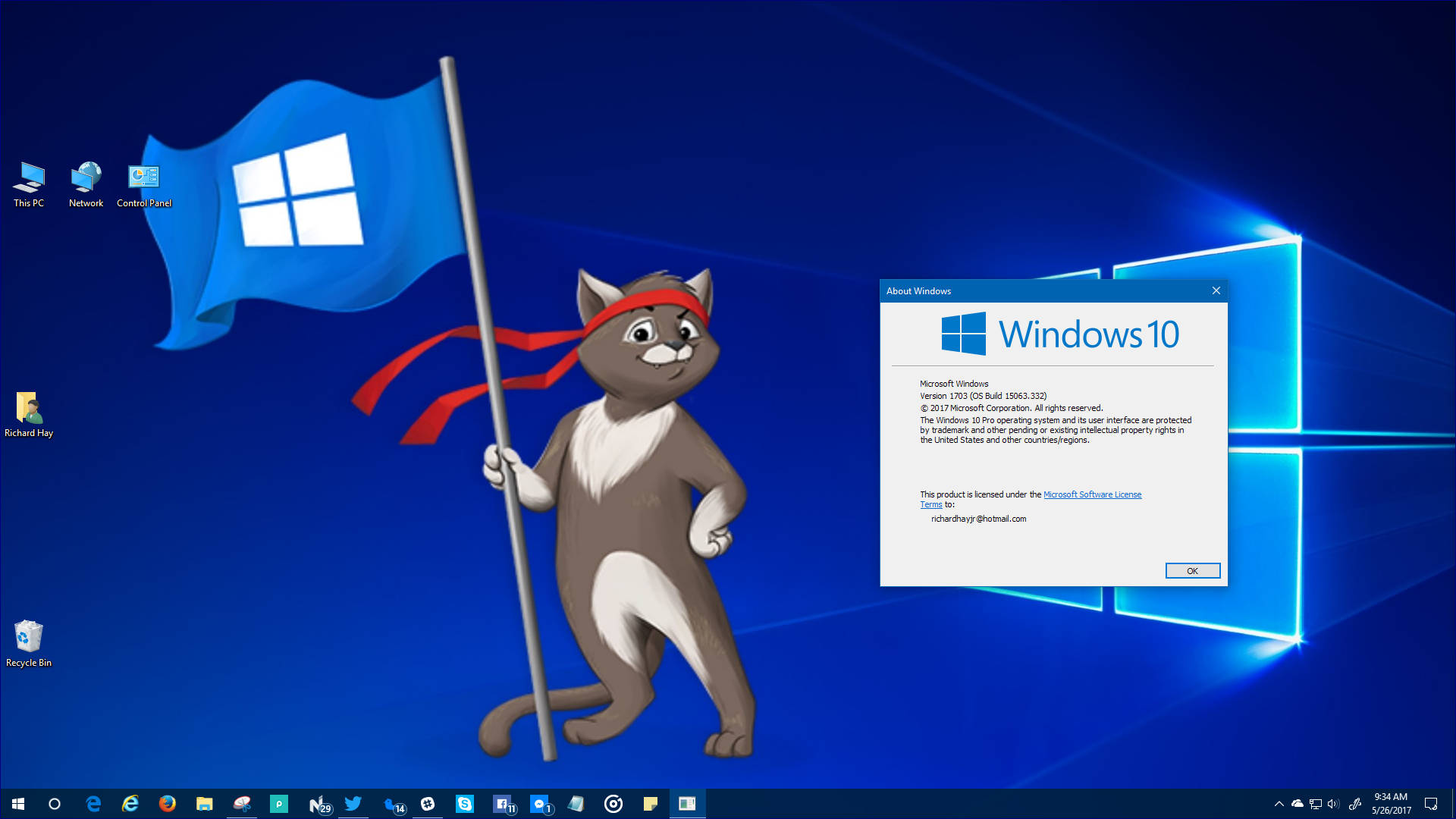Open the volume control speaker icon
This screenshot has width=1456, height=819.
pyautogui.click(x=1333, y=804)
